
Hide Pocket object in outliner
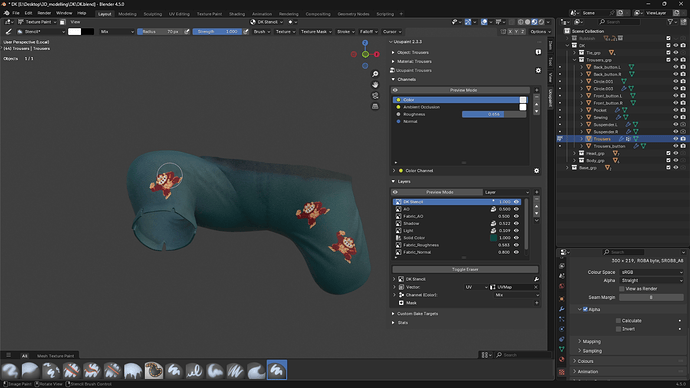[675, 110]
